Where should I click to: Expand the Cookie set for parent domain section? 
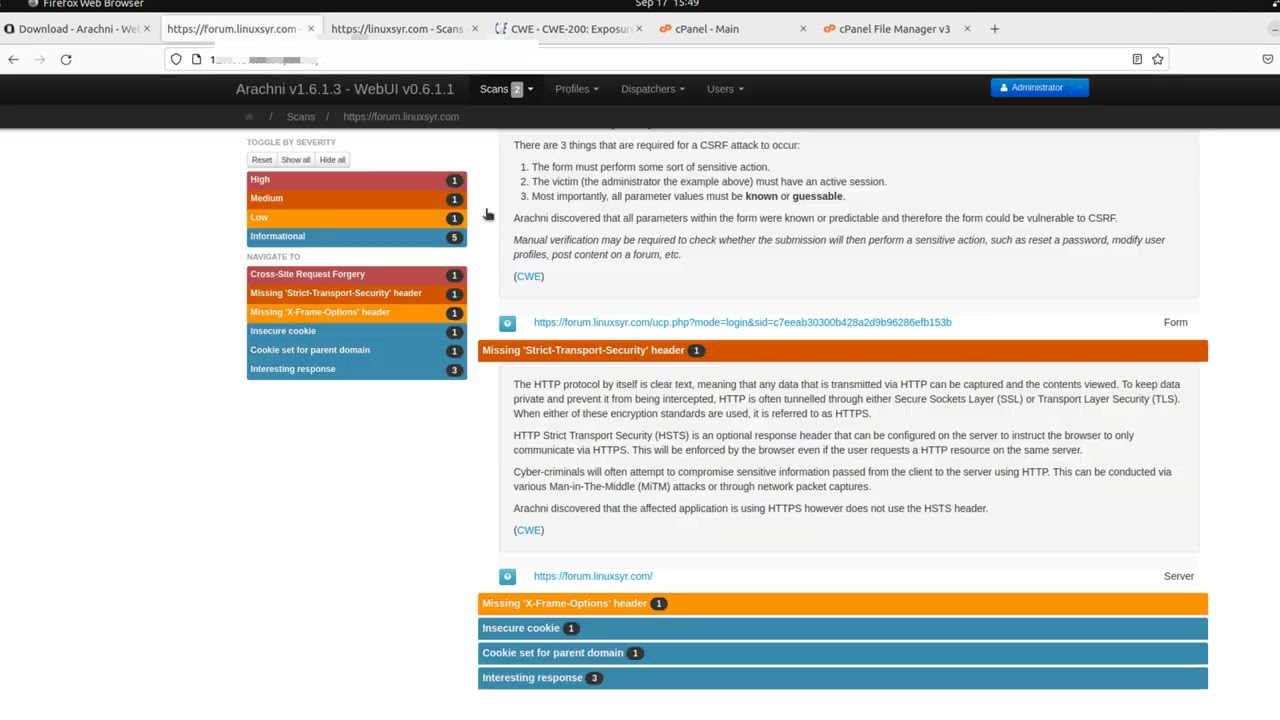click(843, 653)
